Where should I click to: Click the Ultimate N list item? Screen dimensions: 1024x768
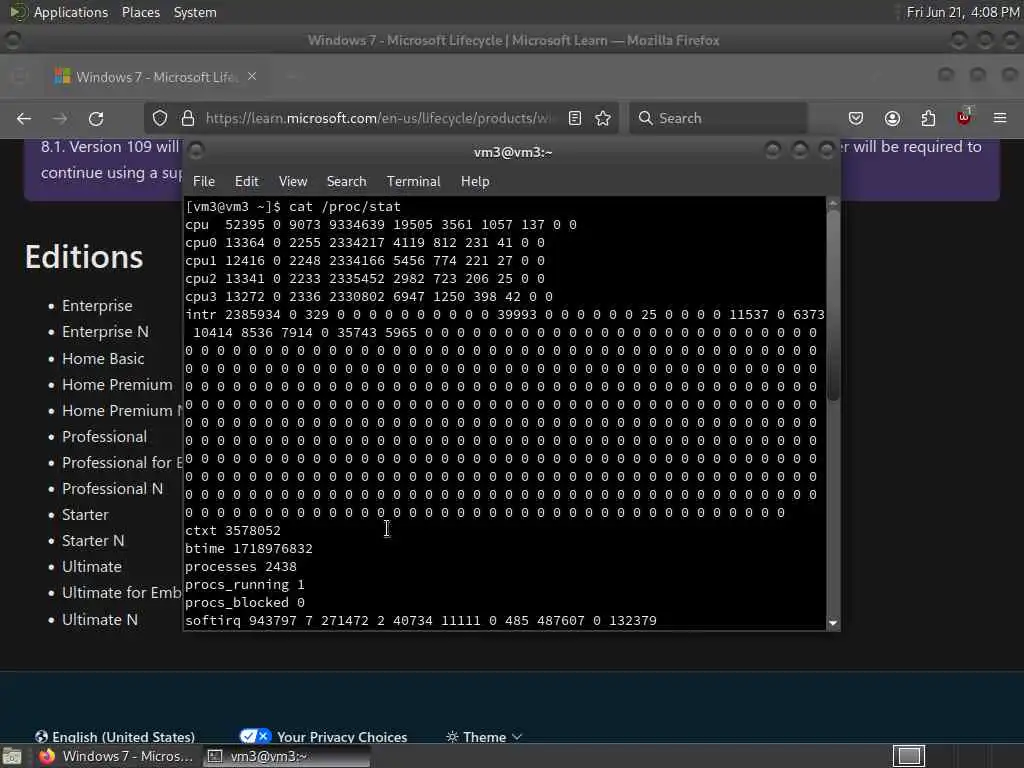(x=100, y=619)
